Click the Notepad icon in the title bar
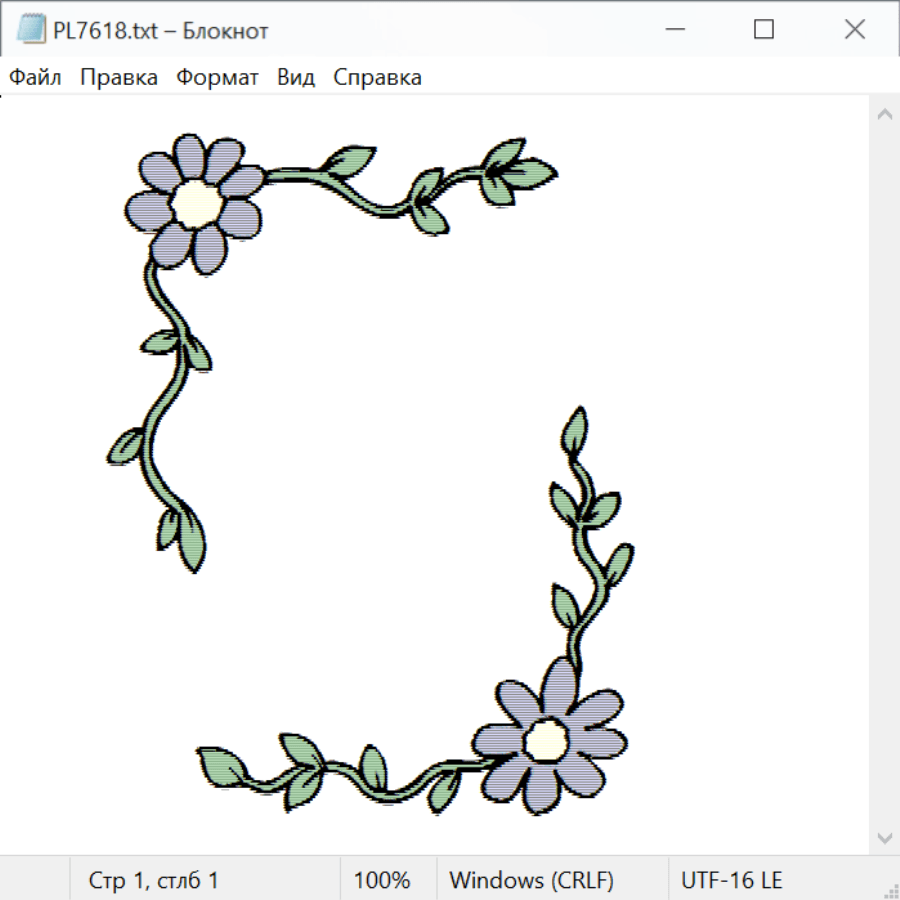Viewport: 900px width, 900px height. coord(31,30)
